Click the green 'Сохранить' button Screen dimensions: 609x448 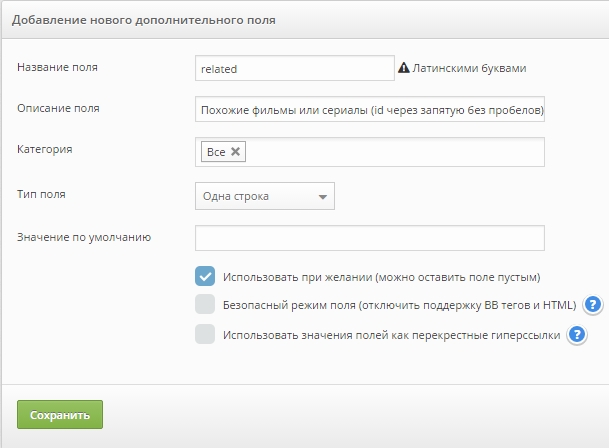[60, 415]
